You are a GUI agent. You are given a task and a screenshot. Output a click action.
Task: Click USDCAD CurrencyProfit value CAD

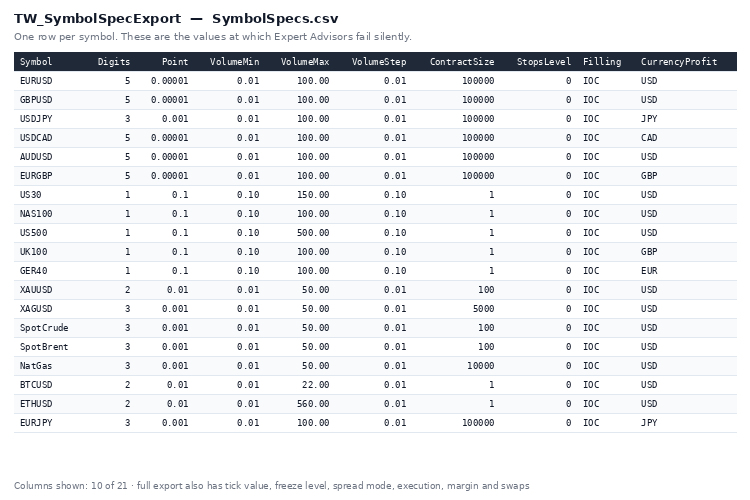pyautogui.click(x=649, y=138)
